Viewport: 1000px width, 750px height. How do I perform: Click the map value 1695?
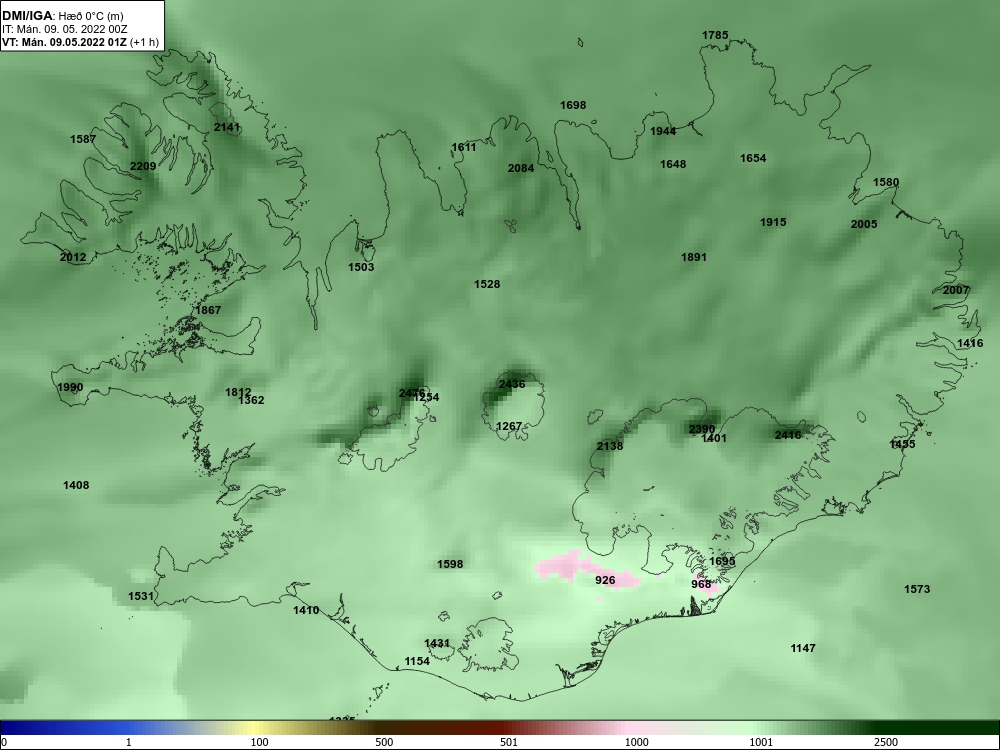coord(722,562)
